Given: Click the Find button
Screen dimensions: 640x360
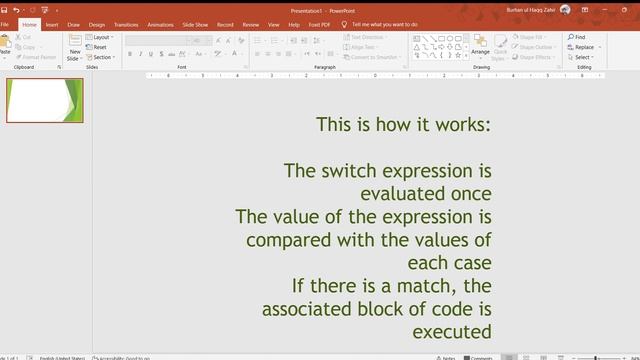Looking at the screenshot, I should coord(577,37).
